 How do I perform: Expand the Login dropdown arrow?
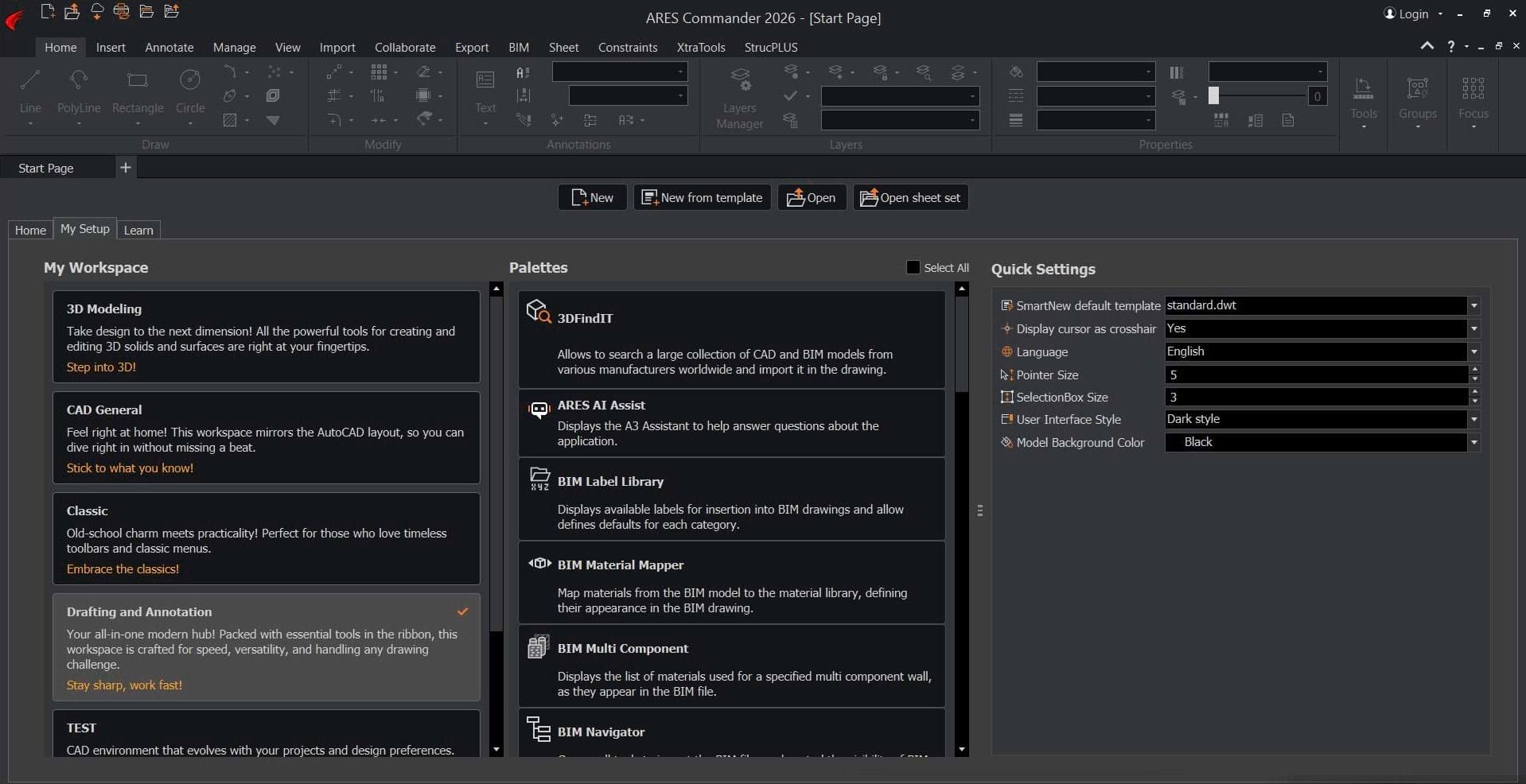(1441, 14)
